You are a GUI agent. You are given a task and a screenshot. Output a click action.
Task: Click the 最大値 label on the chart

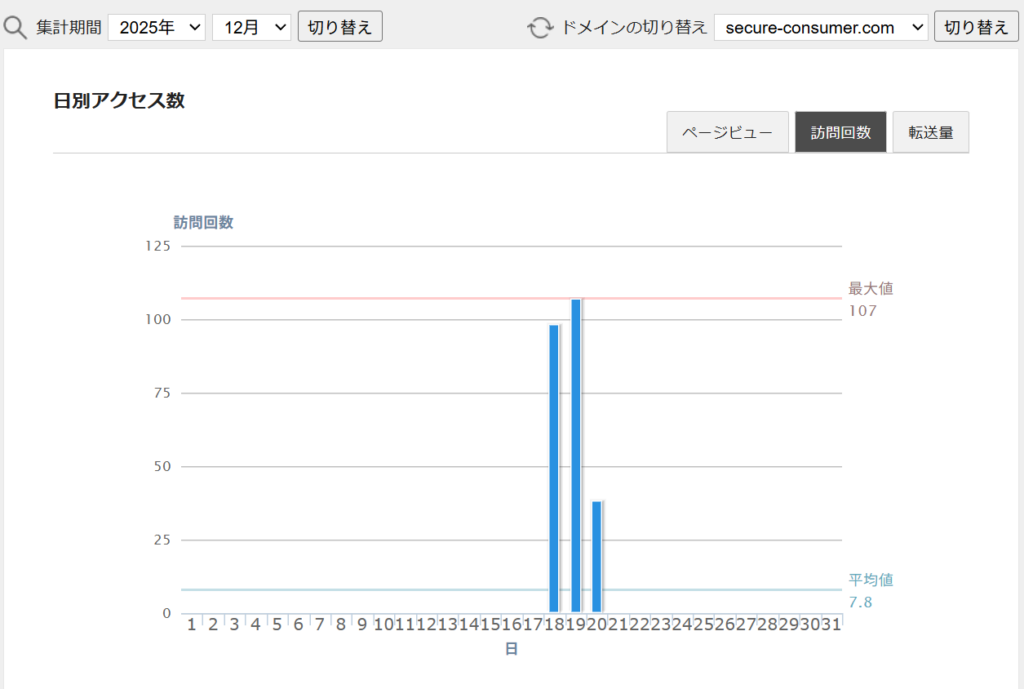(870, 288)
